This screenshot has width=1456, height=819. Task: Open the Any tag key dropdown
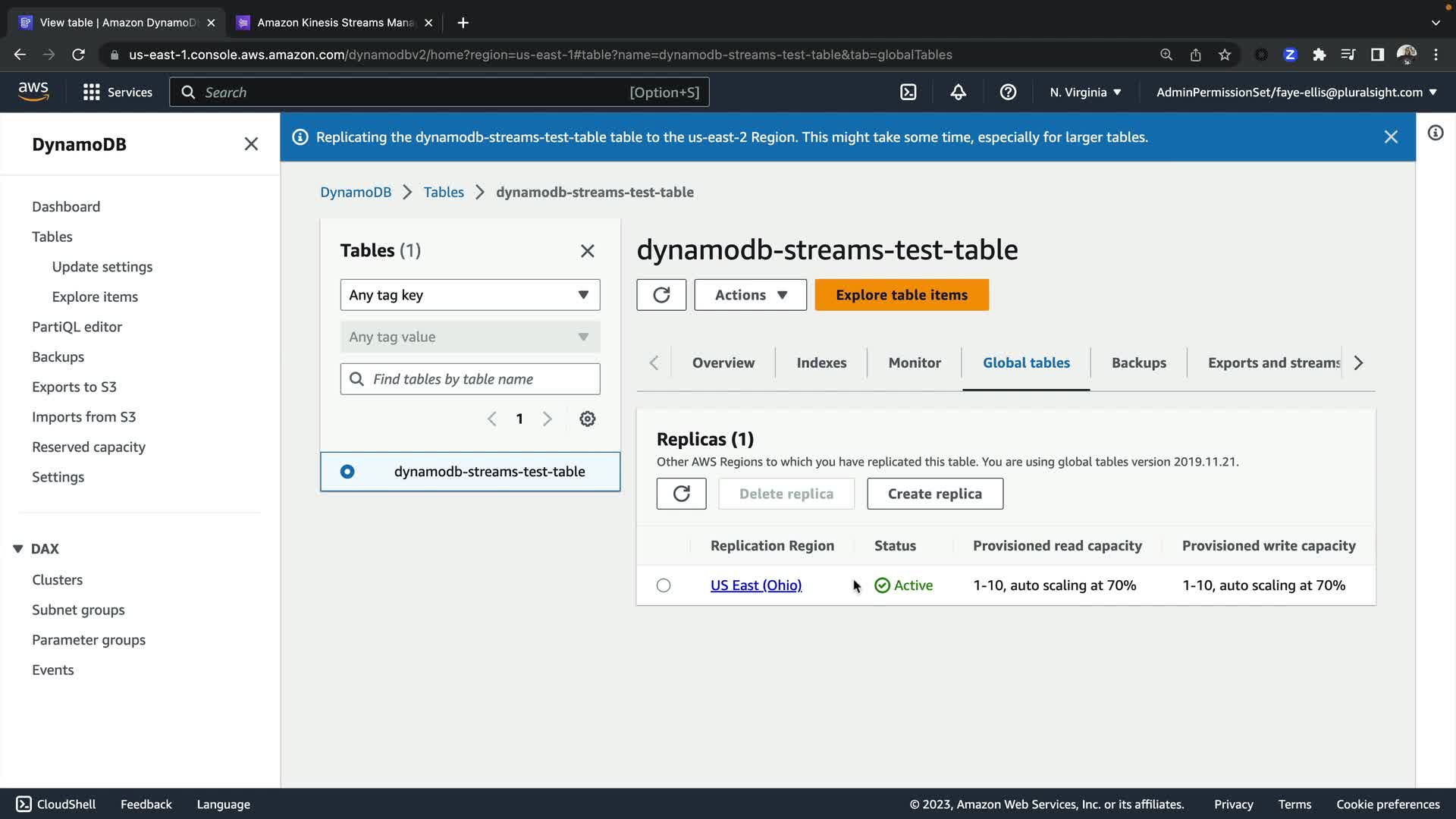click(x=469, y=295)
